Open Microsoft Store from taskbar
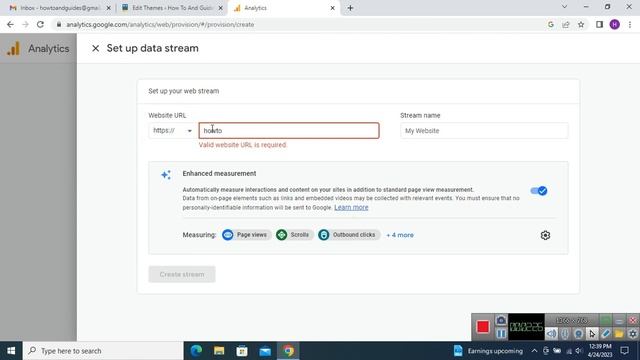The height and width of the screenshot is (360, 640). [242, 351]
